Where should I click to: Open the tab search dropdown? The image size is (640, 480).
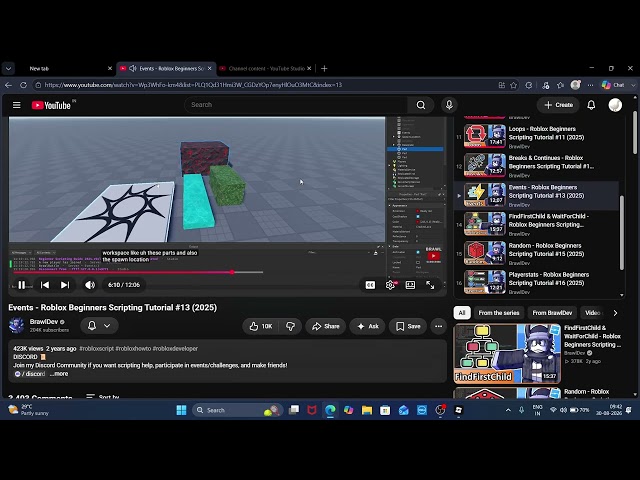click(x=8, y=69)
